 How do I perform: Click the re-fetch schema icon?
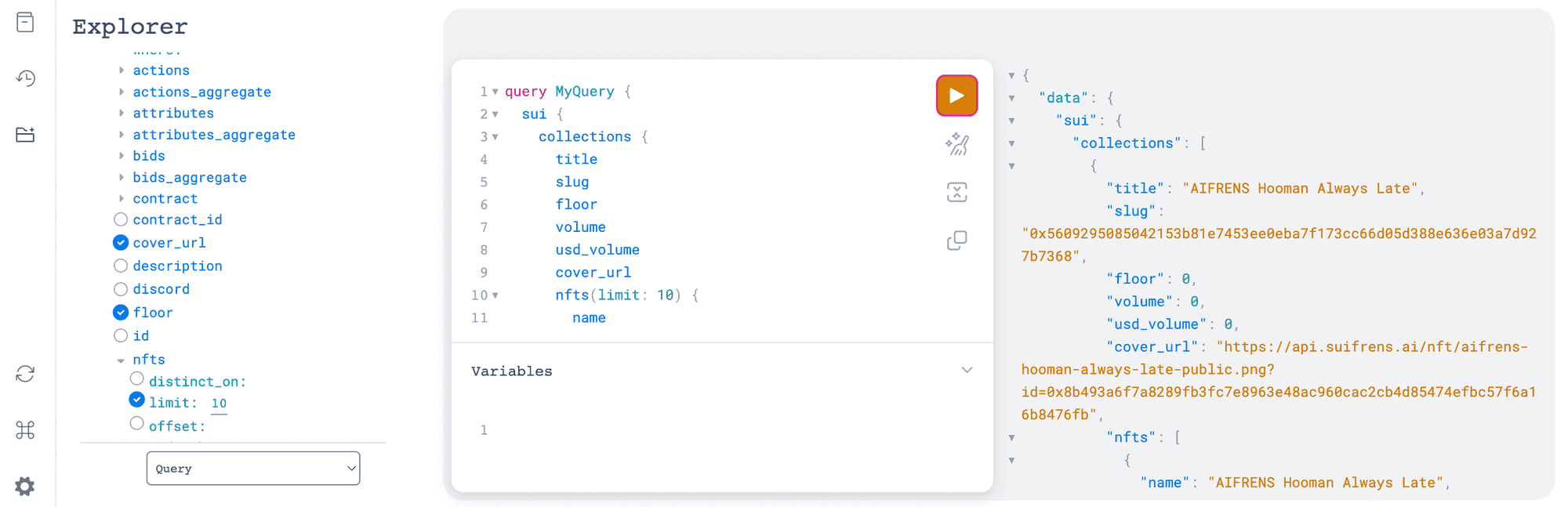(x=25, y=374)
